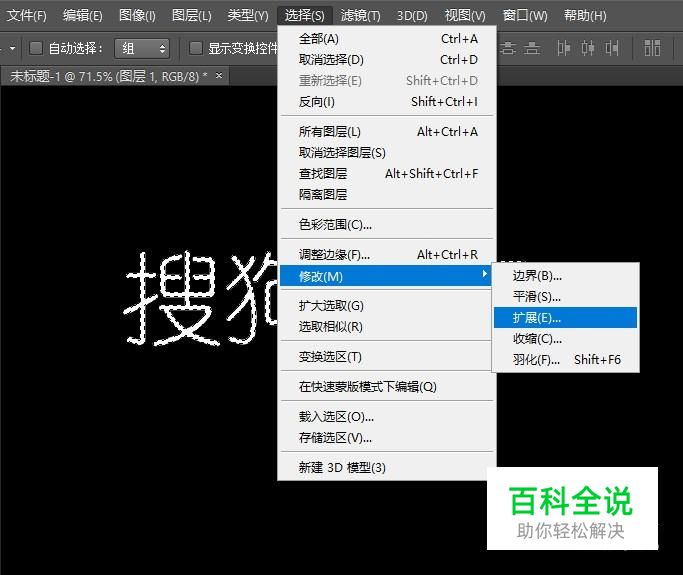Viewport: 683px width, 575px height.
Task: Choose 查找图层 menu entry
Action: (x=387, y=173)
